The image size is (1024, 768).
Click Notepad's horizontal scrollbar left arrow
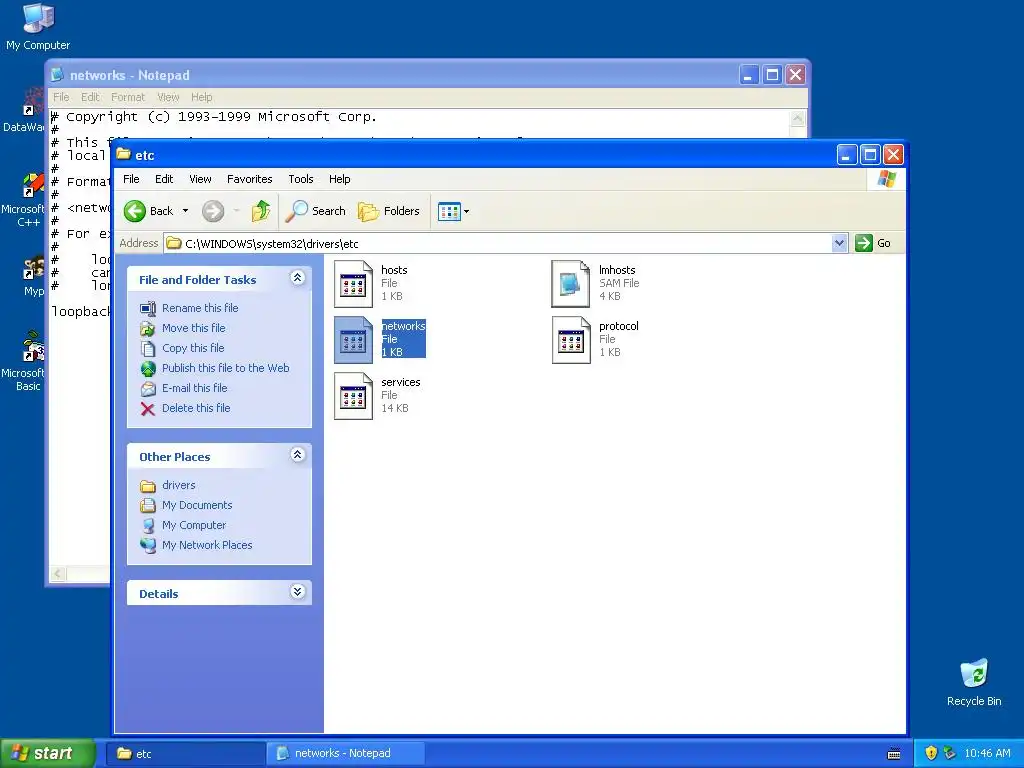(x=58, y=573)
